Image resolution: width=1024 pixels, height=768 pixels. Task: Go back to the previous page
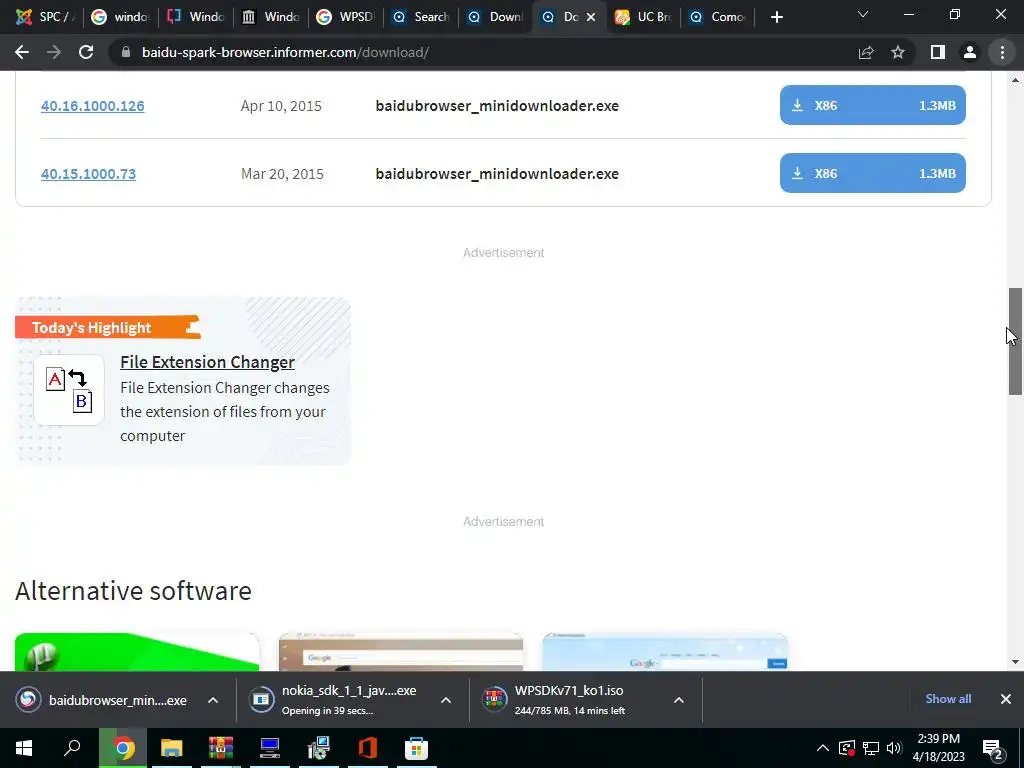(x=22, y=52)
